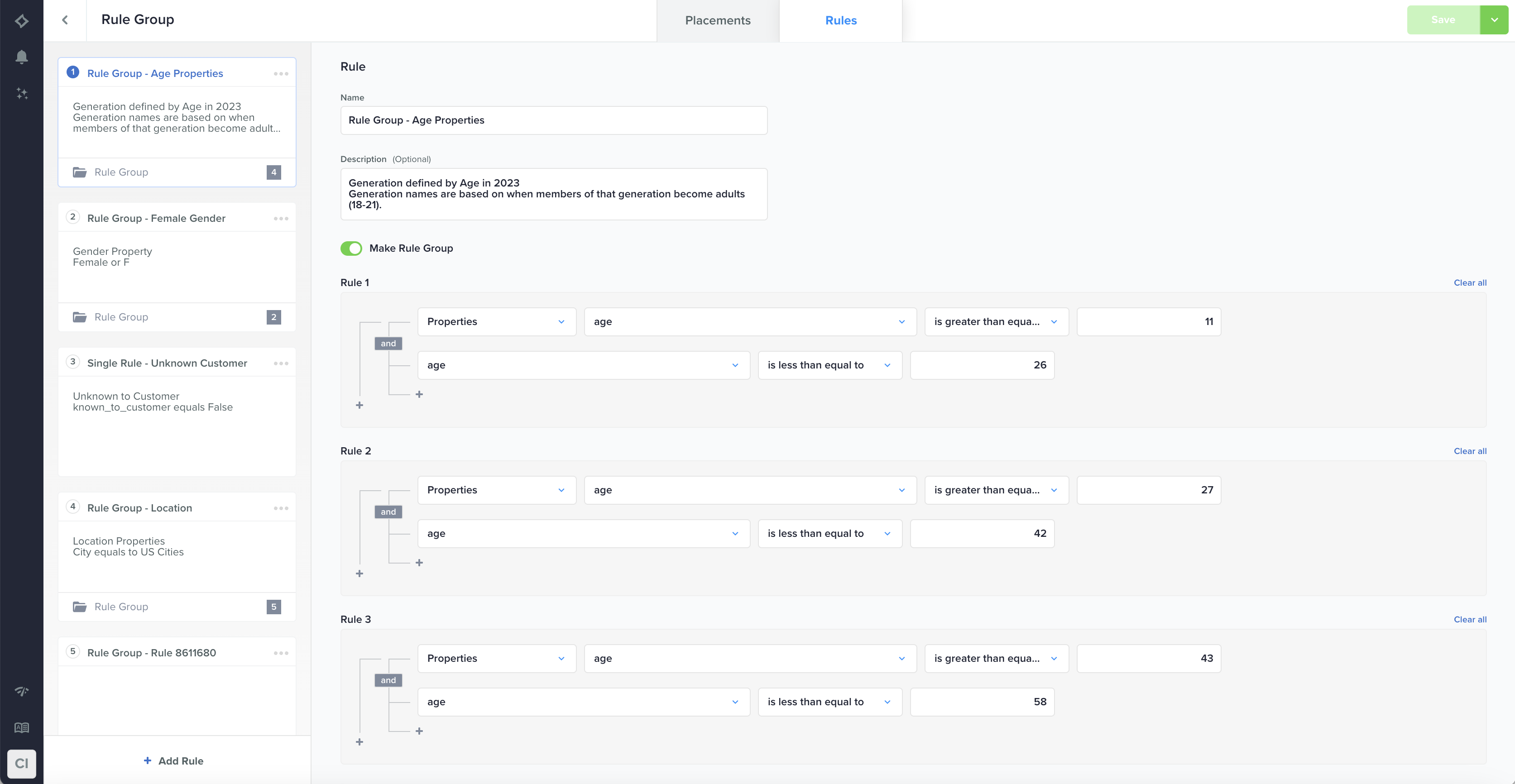Open Properties dropdown in Rule 1

496,322
